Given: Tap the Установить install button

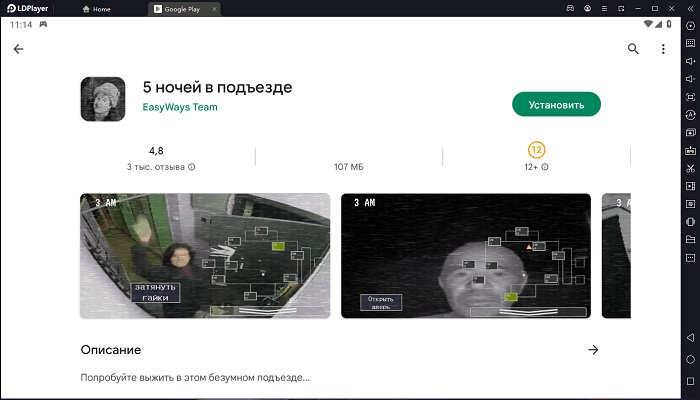Looking at the screenshot, I should [556, 104].
